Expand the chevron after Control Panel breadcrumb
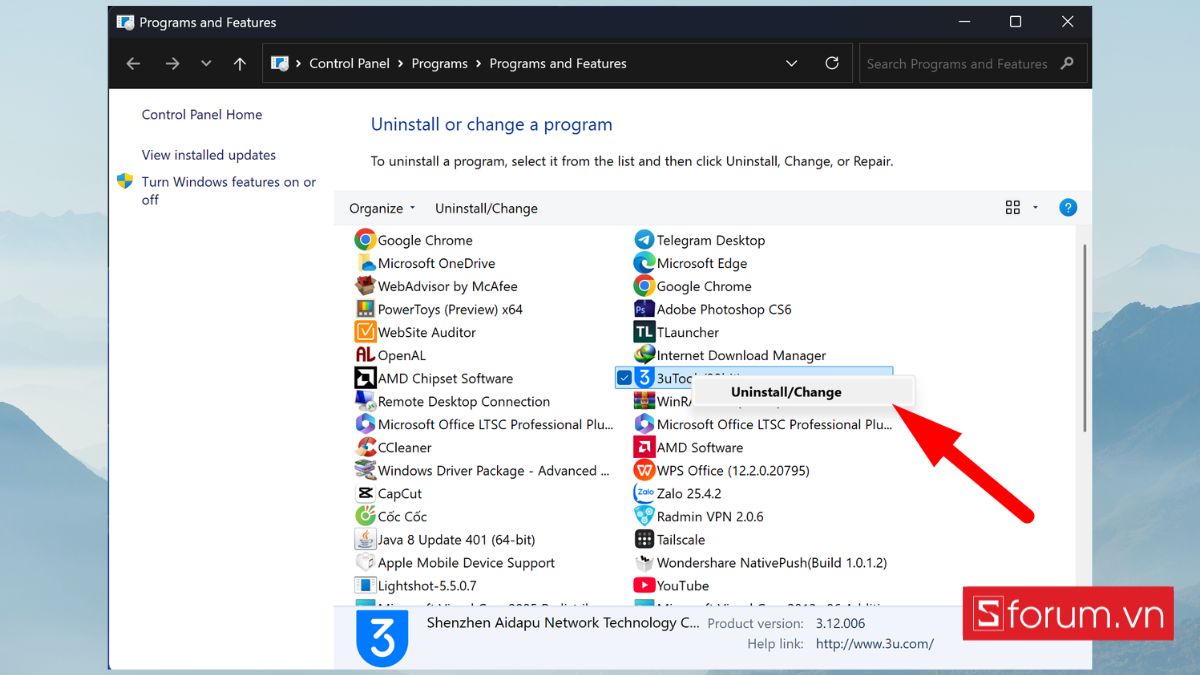 400,63
